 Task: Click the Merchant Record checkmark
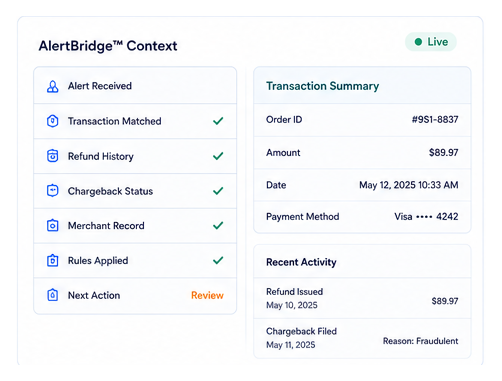[x=218, y=226]
